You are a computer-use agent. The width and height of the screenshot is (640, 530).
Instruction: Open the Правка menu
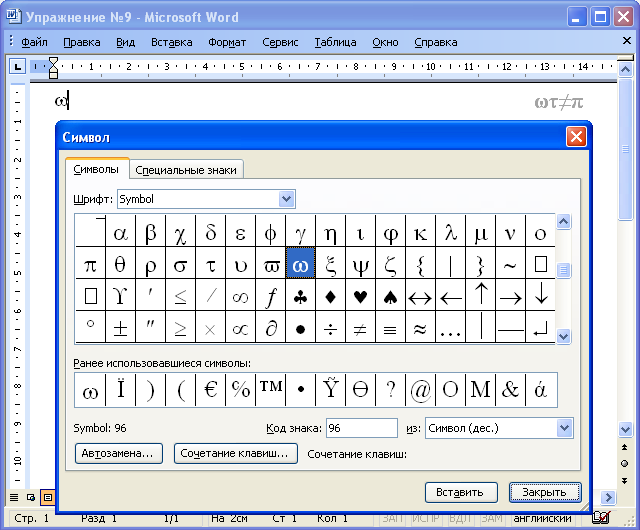tap(82, 42)
